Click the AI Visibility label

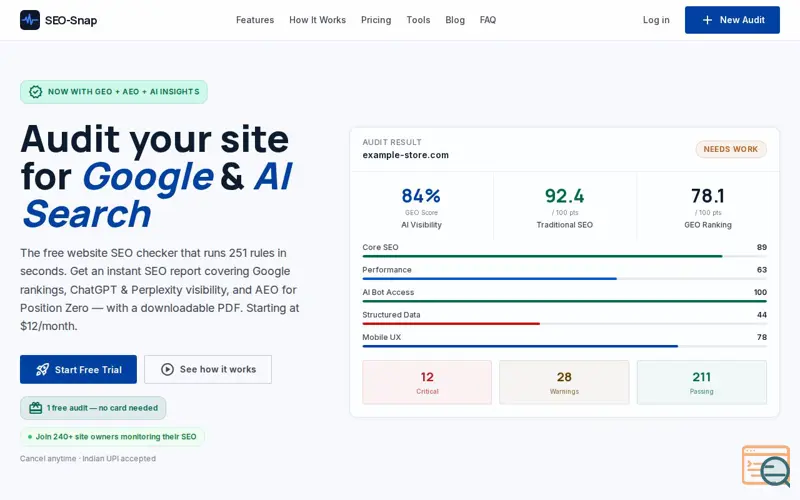point(421,225)
